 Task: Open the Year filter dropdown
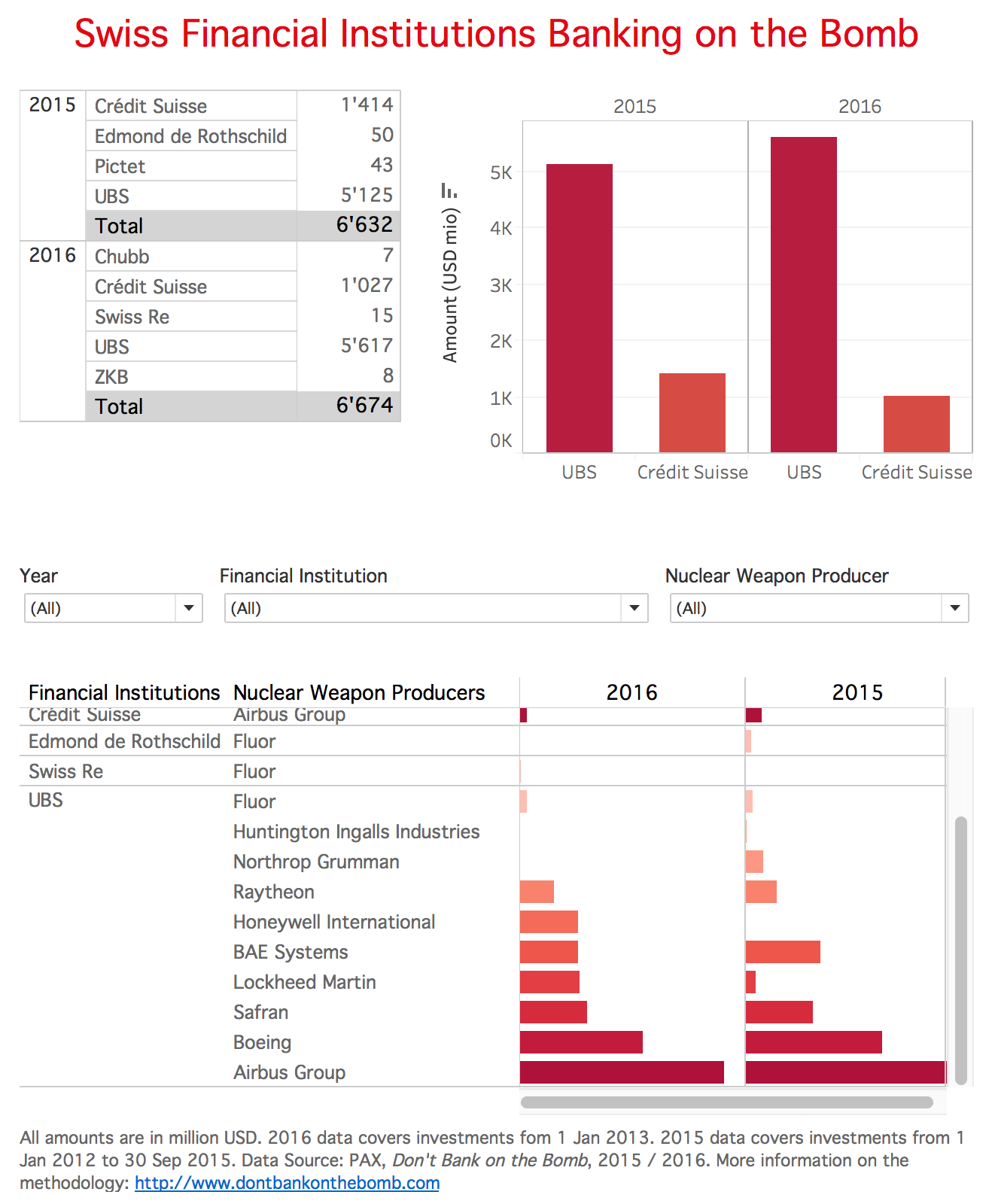114,608
